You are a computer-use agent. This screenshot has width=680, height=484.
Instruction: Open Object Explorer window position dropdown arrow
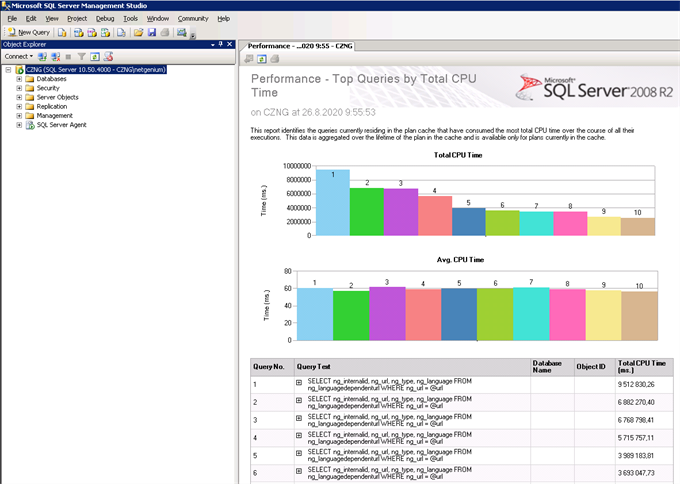coord(212,44)
